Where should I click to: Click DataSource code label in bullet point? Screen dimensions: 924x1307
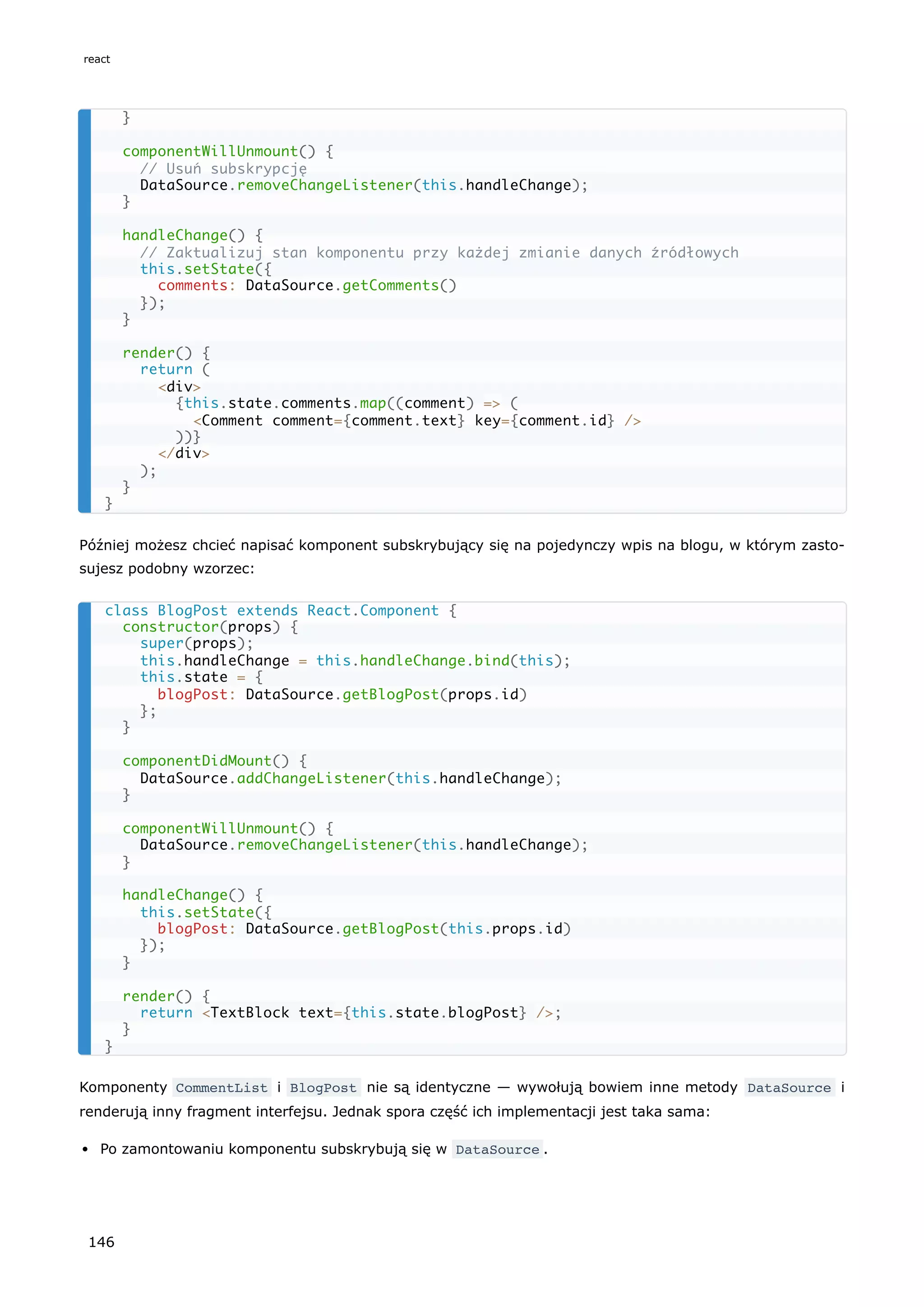point(497,1149)
